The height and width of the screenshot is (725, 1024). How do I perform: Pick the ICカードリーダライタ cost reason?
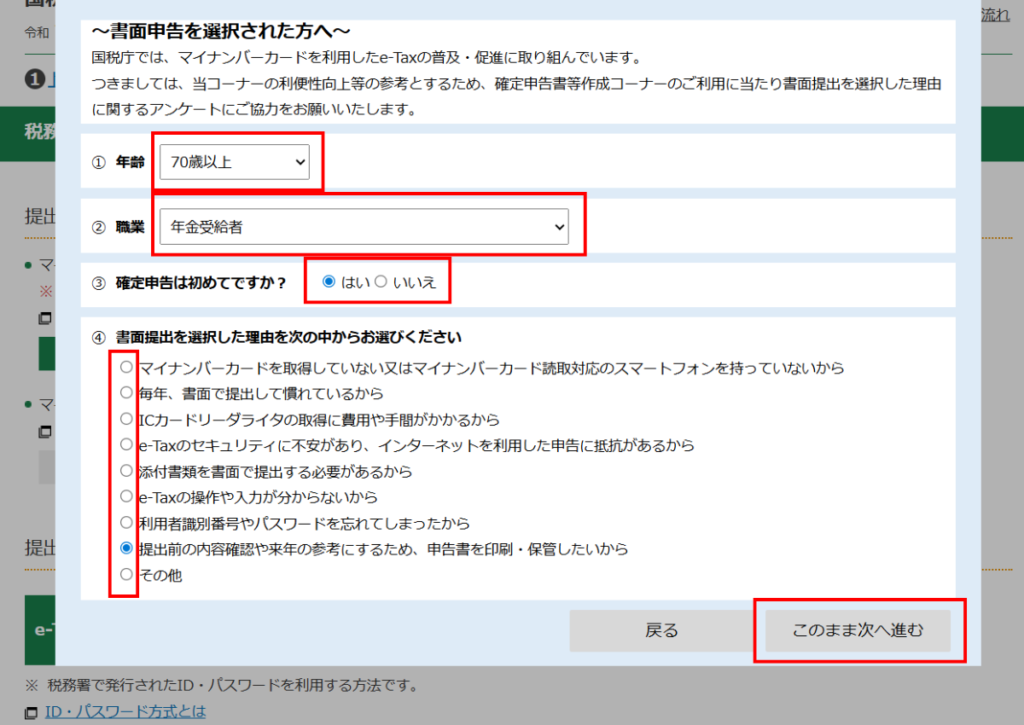click(126, 419)
